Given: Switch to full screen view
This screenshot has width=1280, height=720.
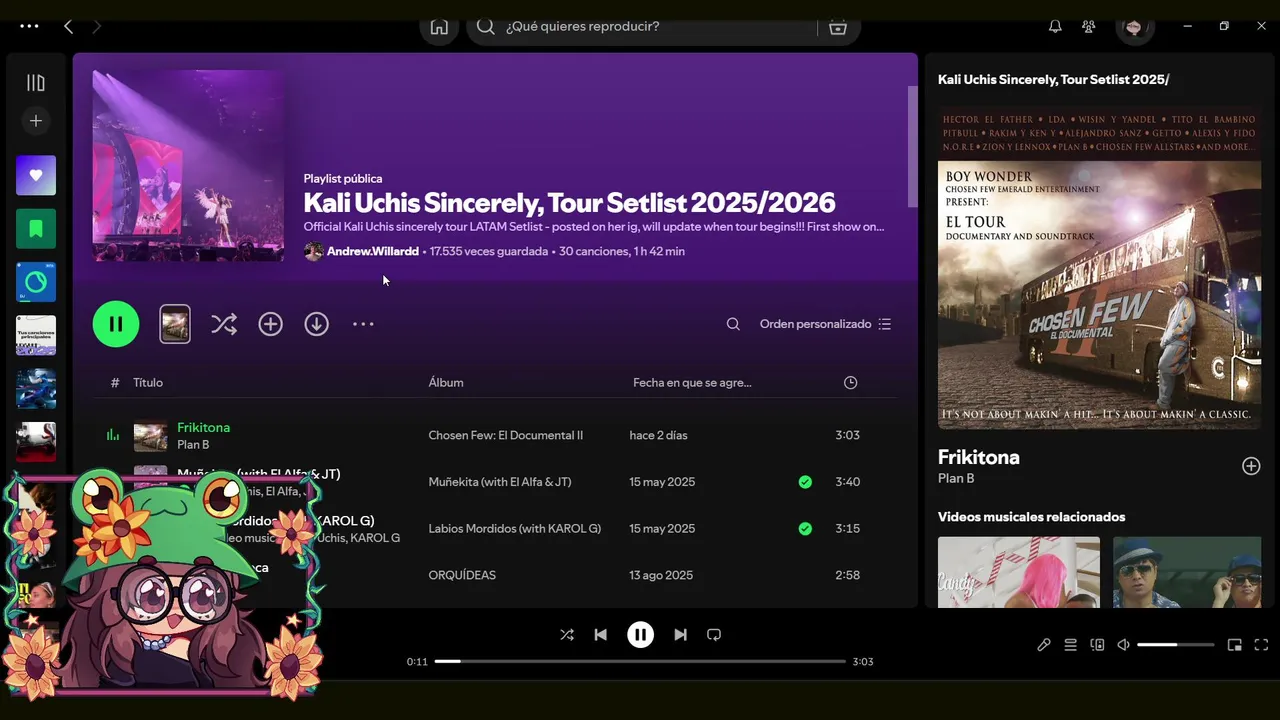Looking at the screenshot, I should 1261,645.
